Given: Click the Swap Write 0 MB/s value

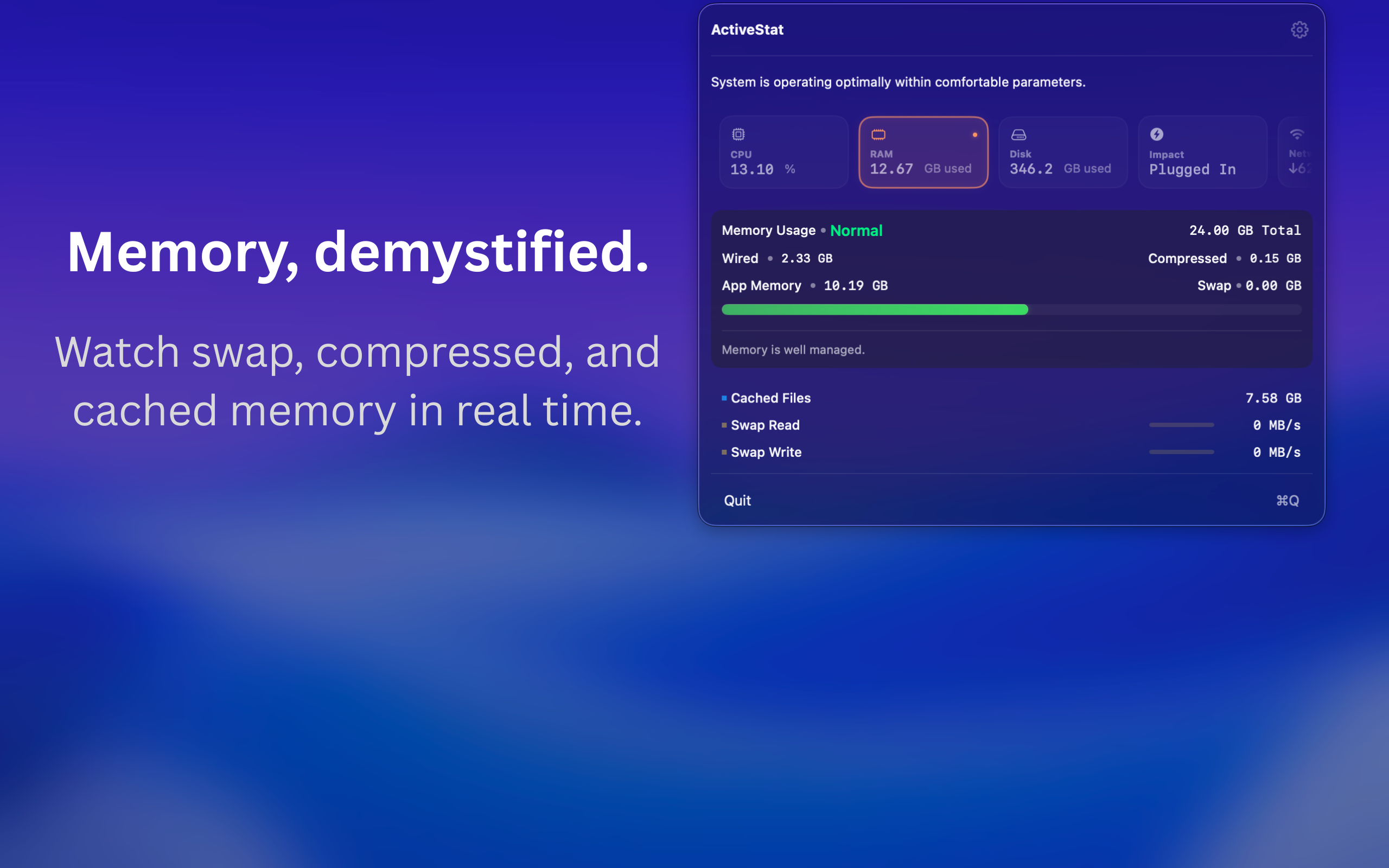Looking at the screenshot, I should pos(1276,452).
